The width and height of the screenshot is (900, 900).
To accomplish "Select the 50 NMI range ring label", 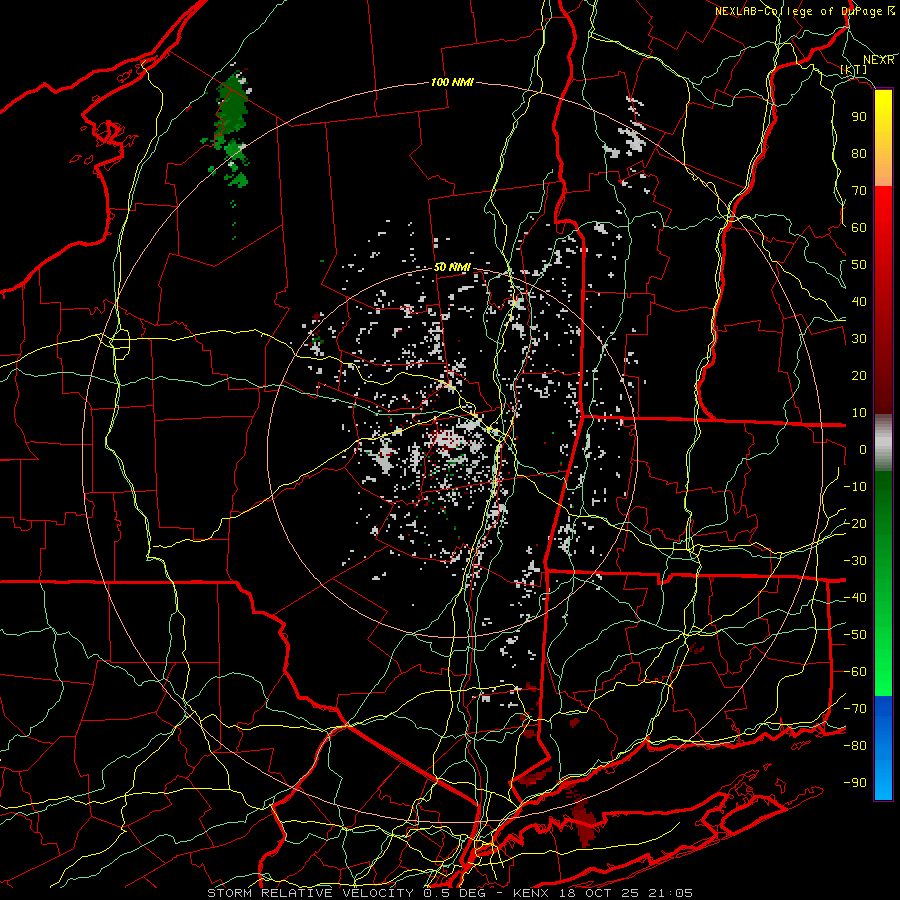I will point(452,267).
